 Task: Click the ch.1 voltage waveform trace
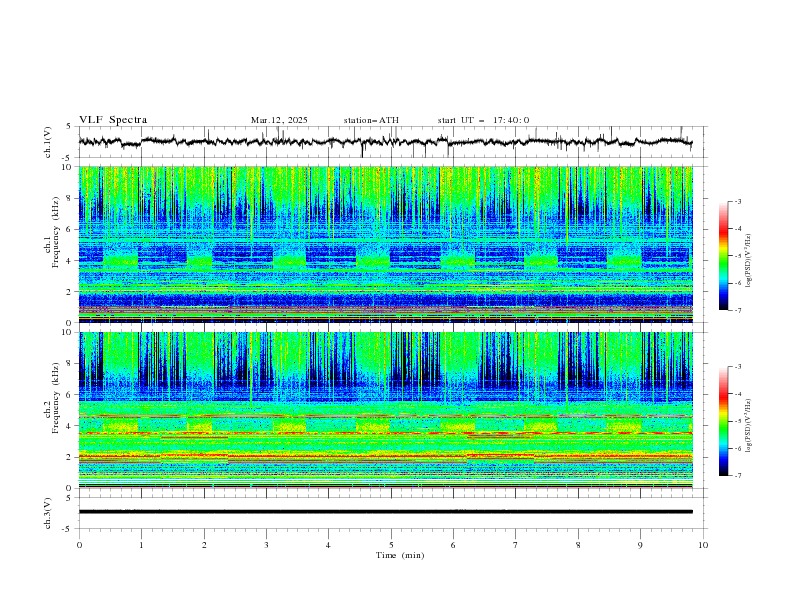385,141
